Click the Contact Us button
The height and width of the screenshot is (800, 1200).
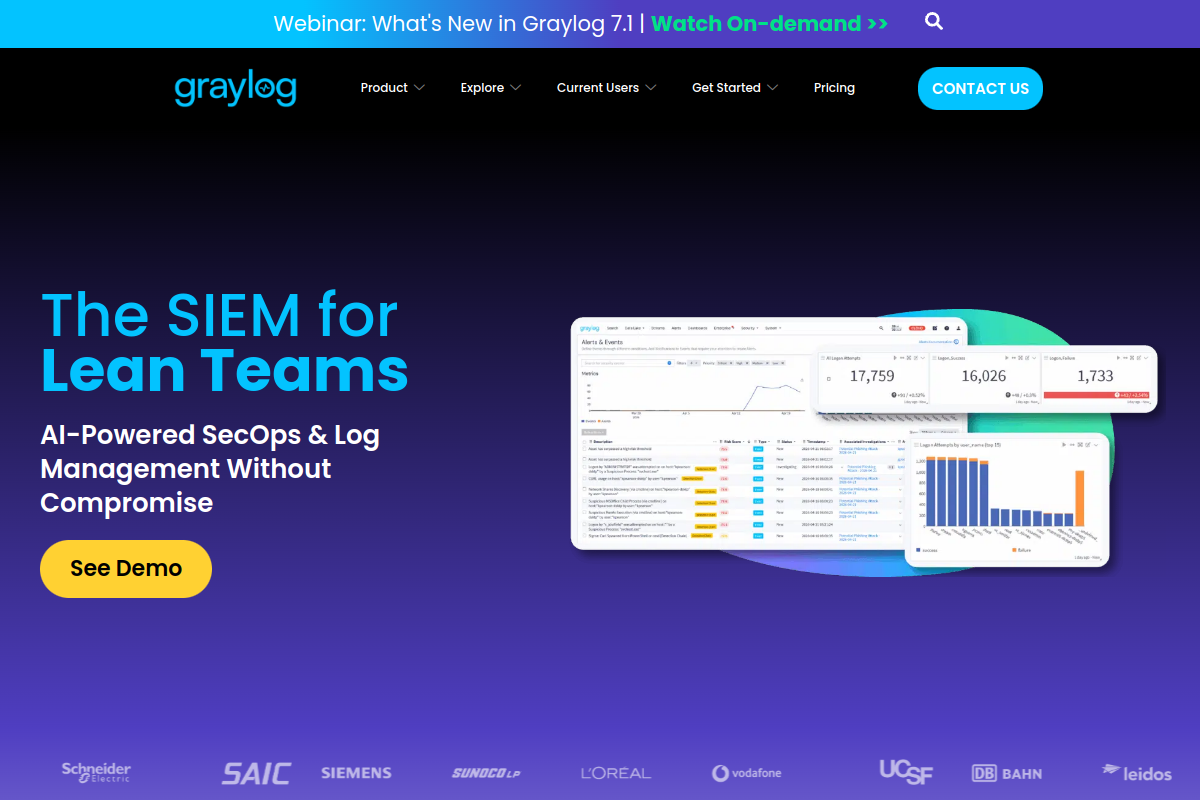(980, 88)
